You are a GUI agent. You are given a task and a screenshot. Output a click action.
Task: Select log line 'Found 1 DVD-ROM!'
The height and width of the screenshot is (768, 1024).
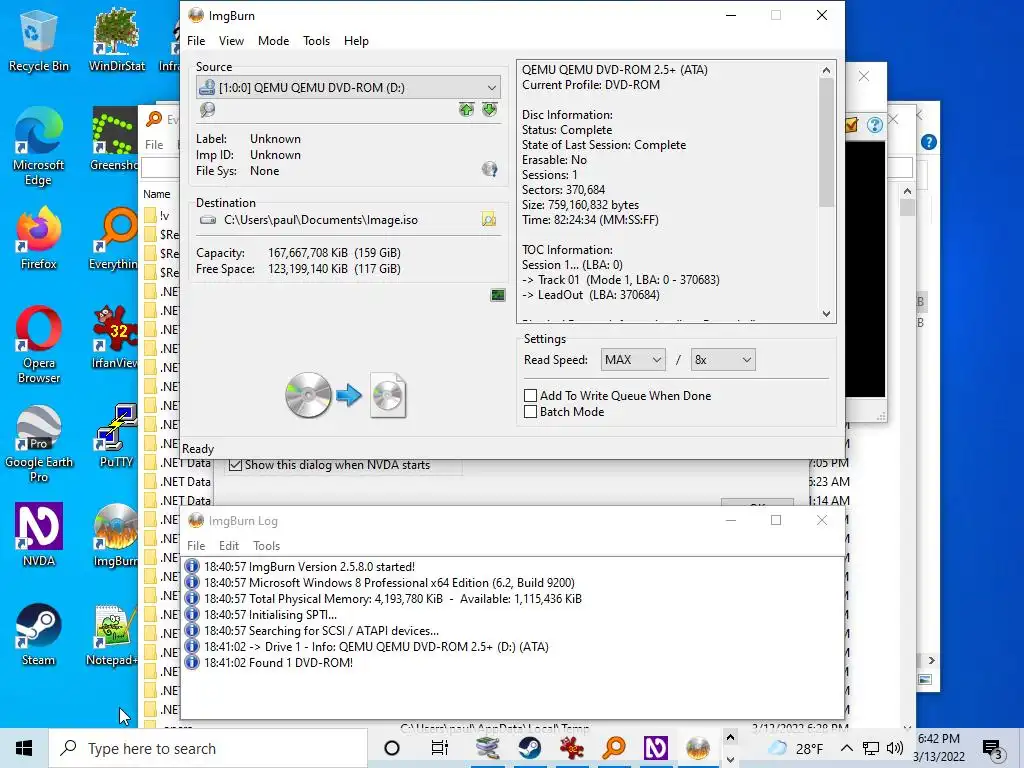[x=278, y=663]
